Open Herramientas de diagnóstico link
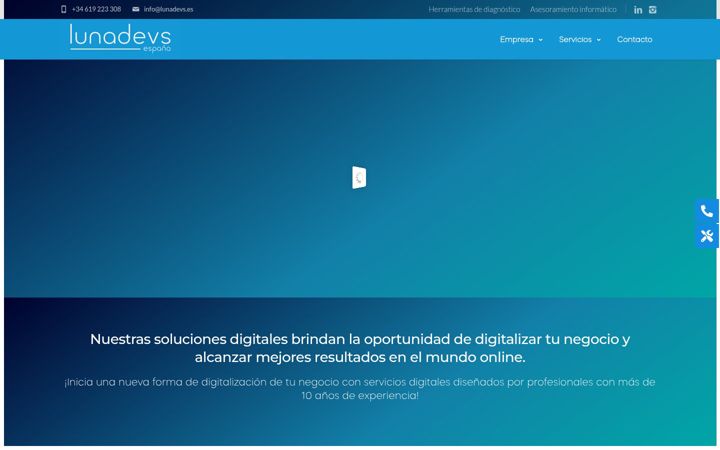 (x=474, y=9)
